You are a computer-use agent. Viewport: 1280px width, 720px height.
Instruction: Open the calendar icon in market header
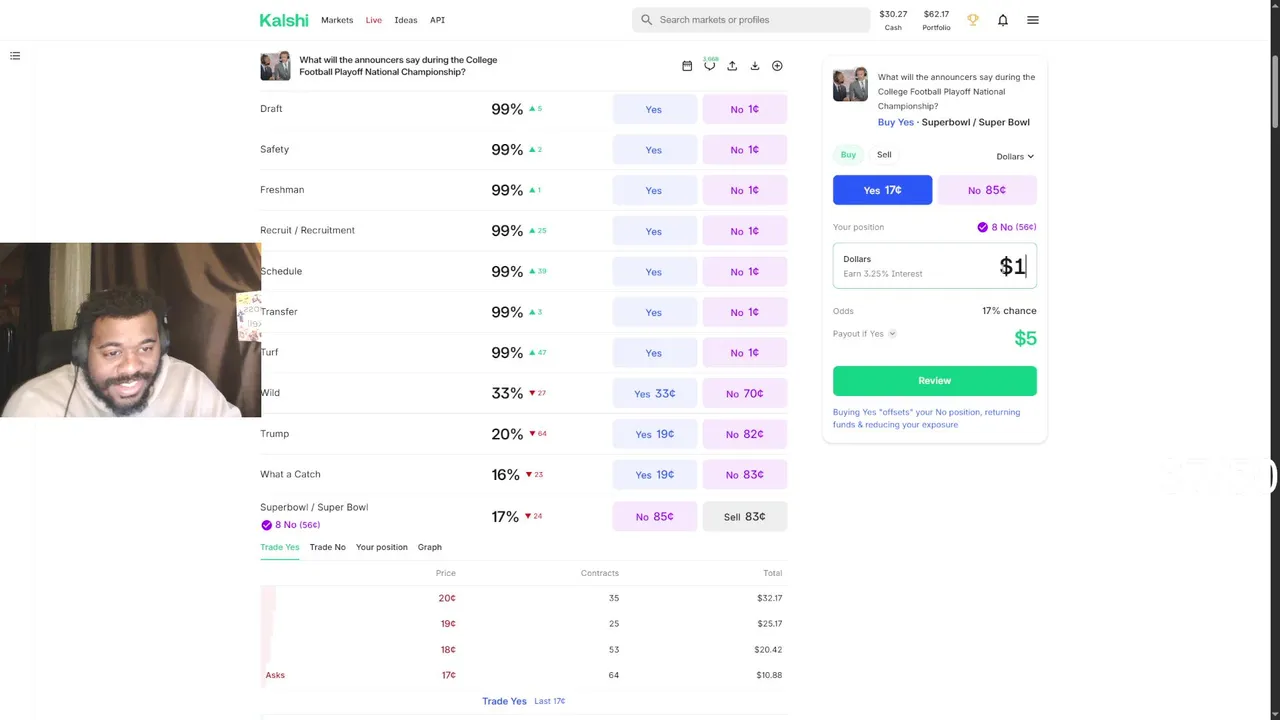click(x=687, y=66)
